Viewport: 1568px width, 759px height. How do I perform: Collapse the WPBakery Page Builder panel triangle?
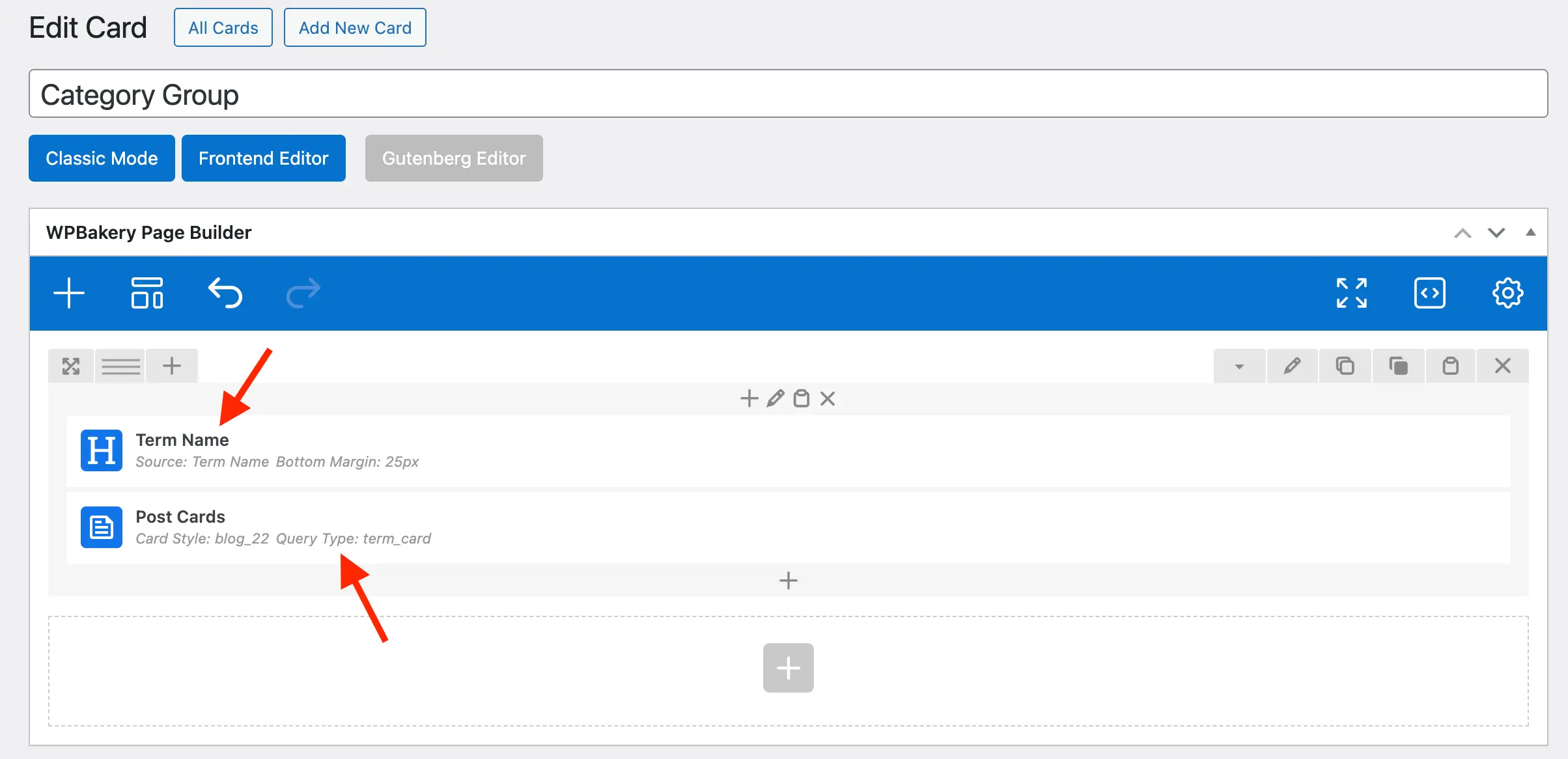[1531, 232]
